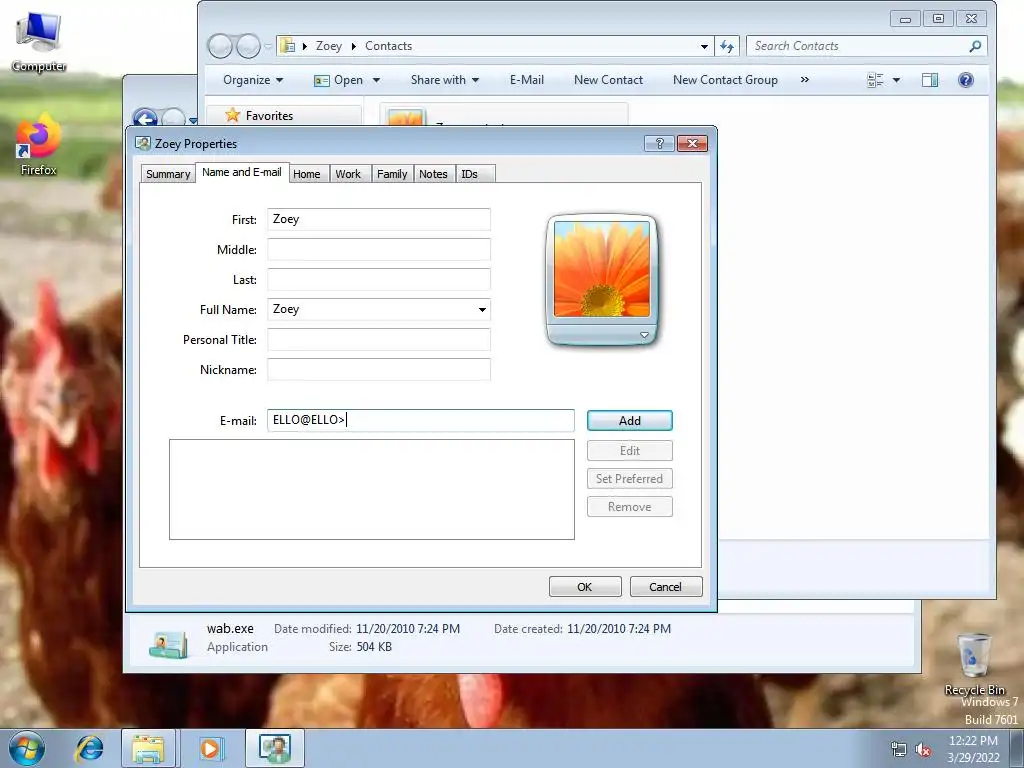The image size is (1024, 768).
Task: Click the help icon in Contacts window
Action: click(965, 80)
